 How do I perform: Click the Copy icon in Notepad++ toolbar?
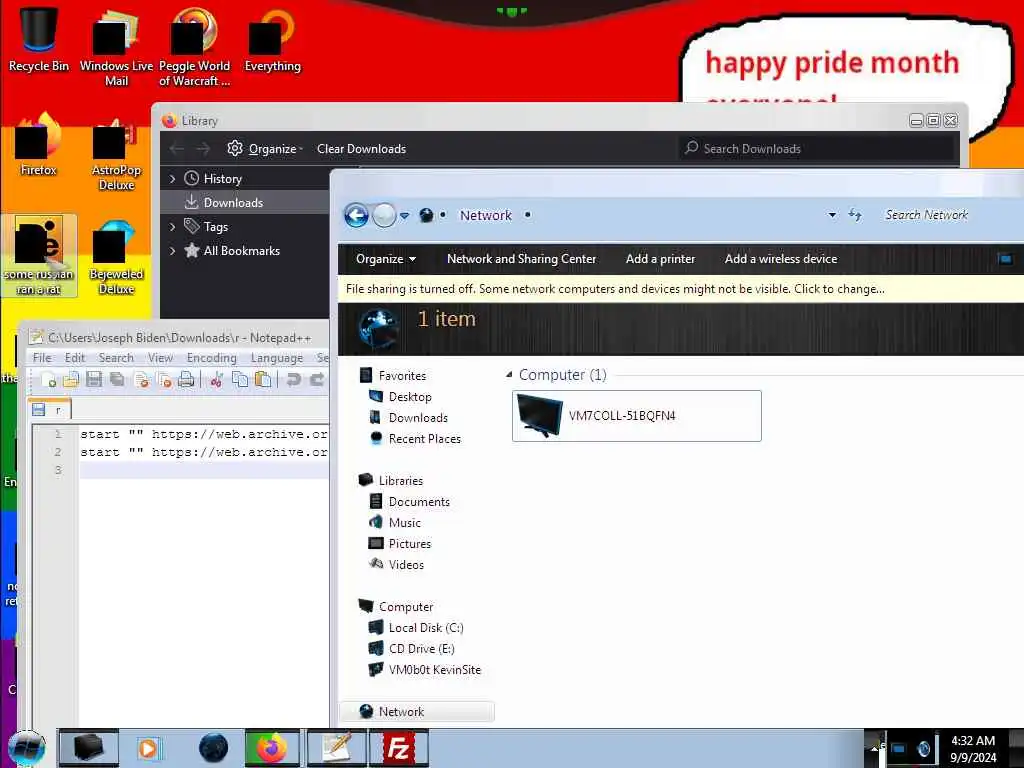point(240,379)
